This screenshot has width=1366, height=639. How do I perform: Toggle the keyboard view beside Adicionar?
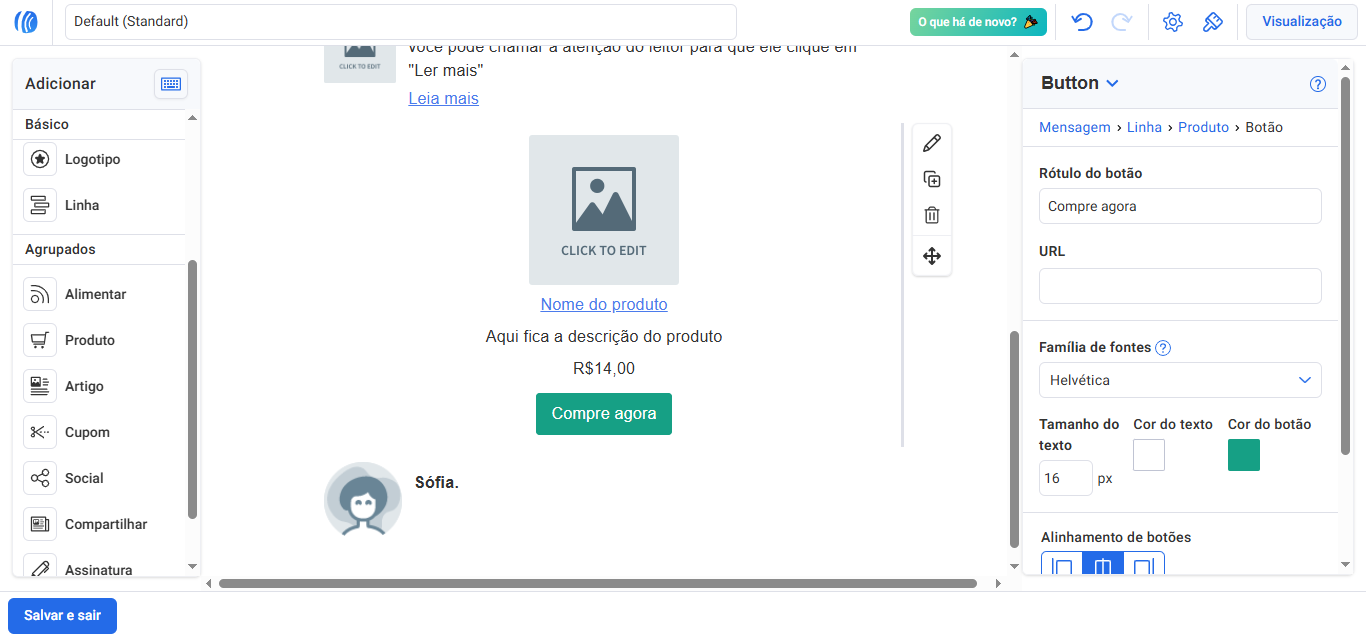tap(171, 84)
